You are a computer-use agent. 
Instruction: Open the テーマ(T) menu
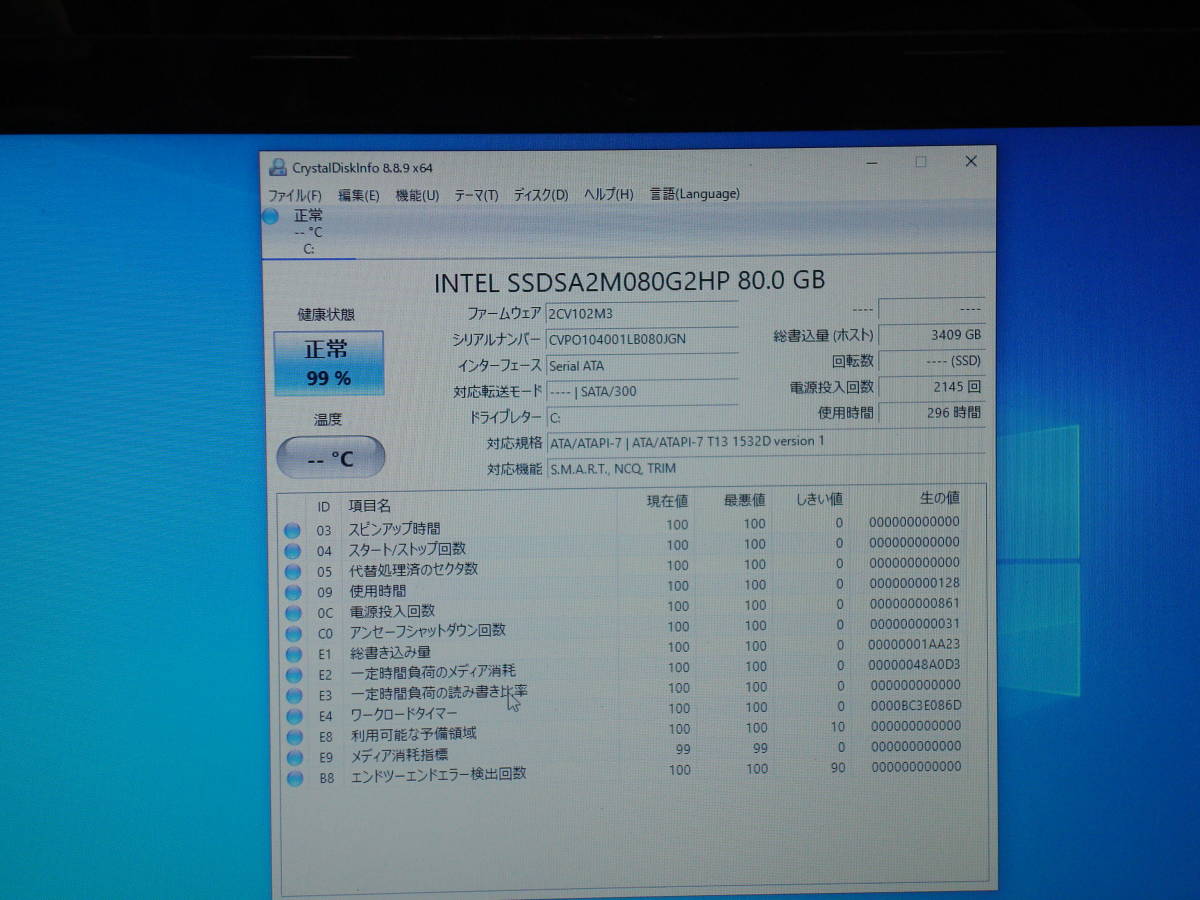[x=476, y=195]
